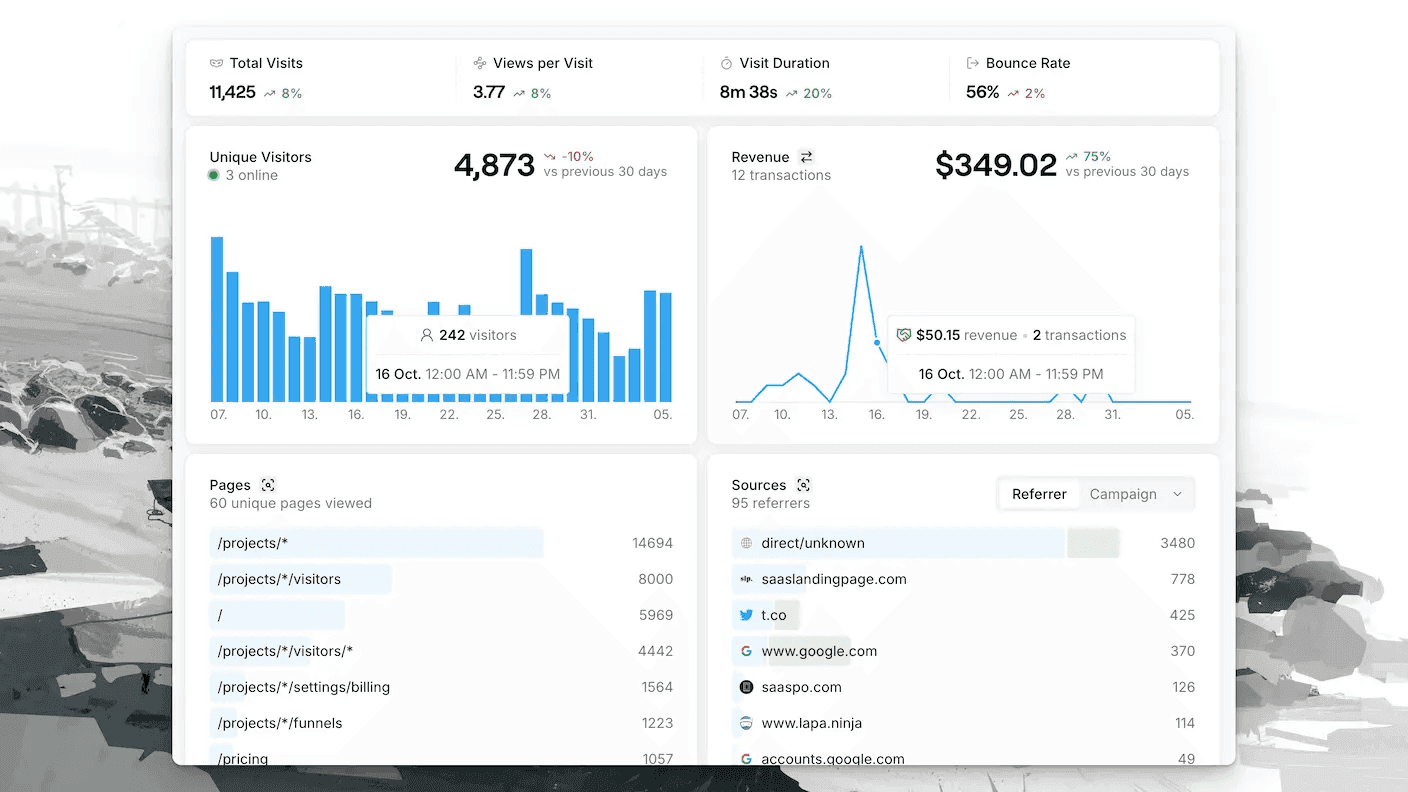Open the dropdown chevron next to Campaign
1408x792 pixels.
coord(1177,494)
